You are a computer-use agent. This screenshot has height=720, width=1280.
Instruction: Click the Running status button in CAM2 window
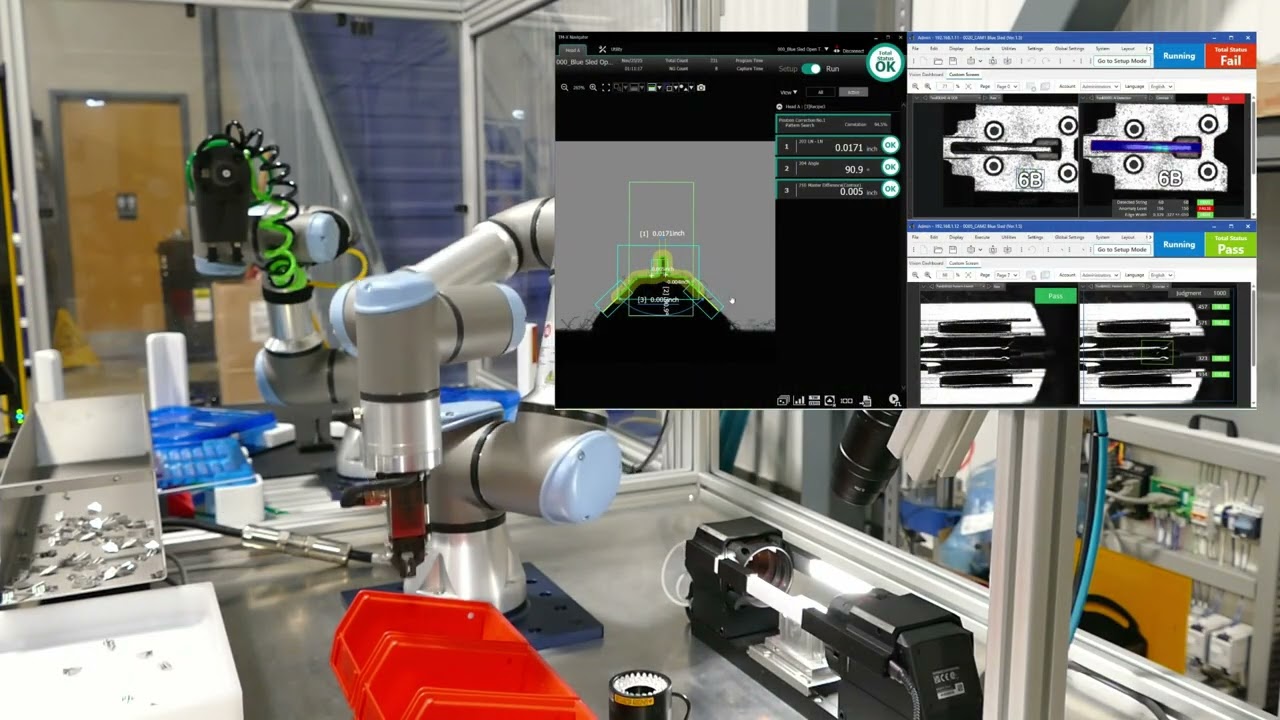tap(1179, 245)
